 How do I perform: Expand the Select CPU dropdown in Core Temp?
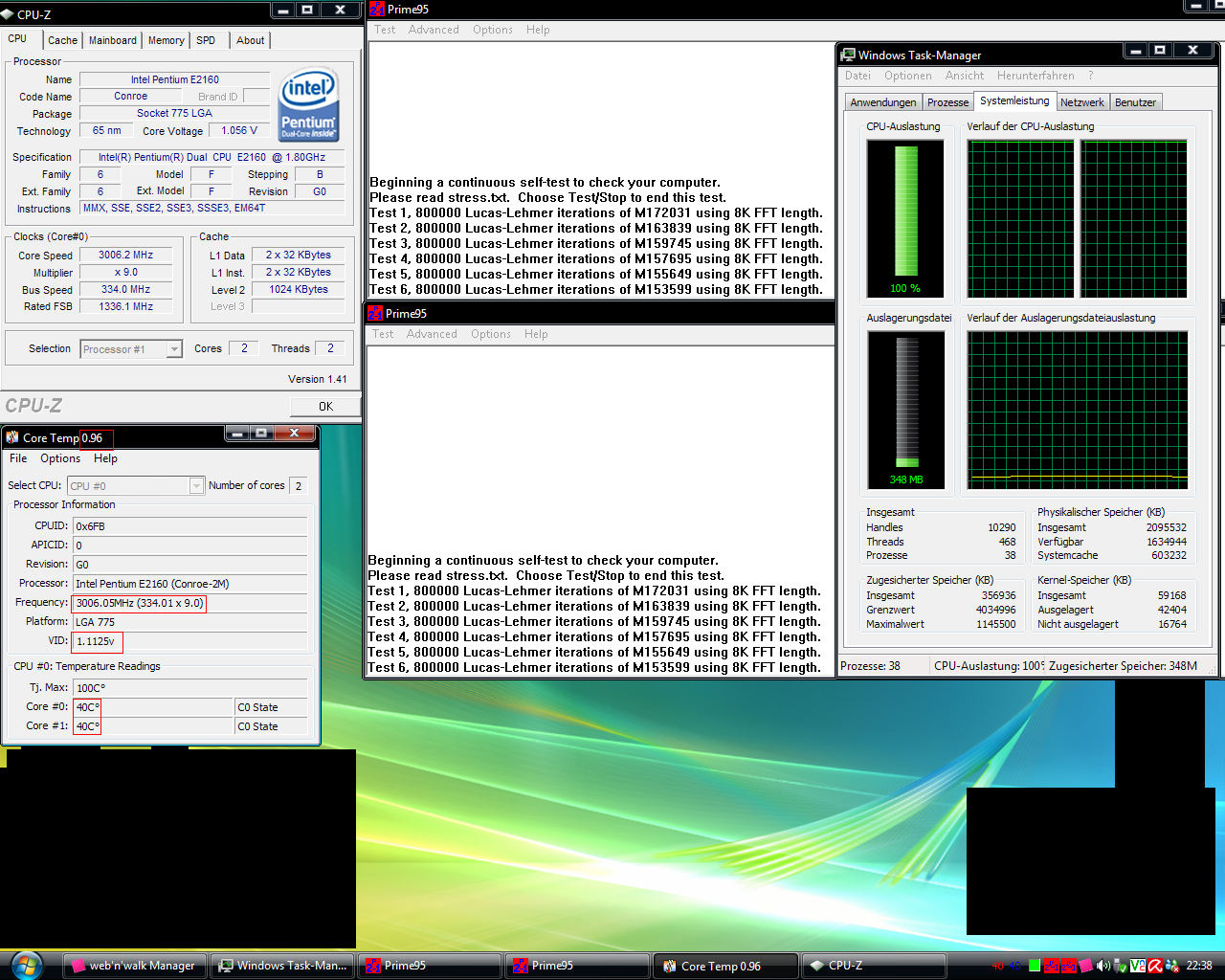tap(196, 486)
